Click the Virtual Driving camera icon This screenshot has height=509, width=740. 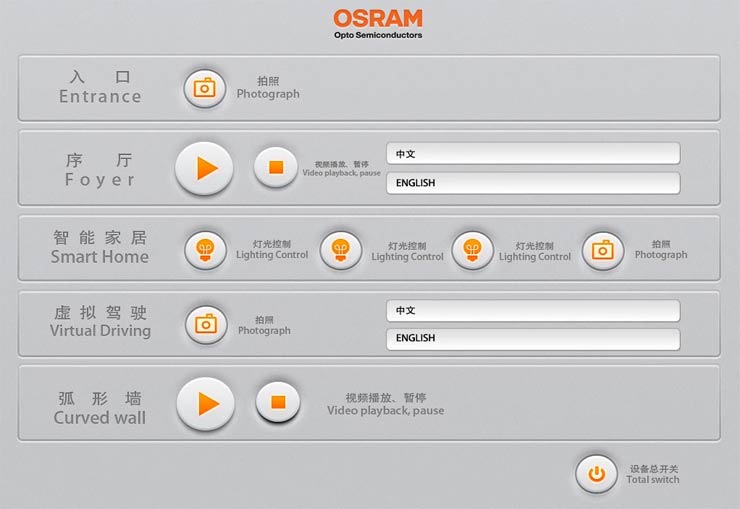coord(205,324)
